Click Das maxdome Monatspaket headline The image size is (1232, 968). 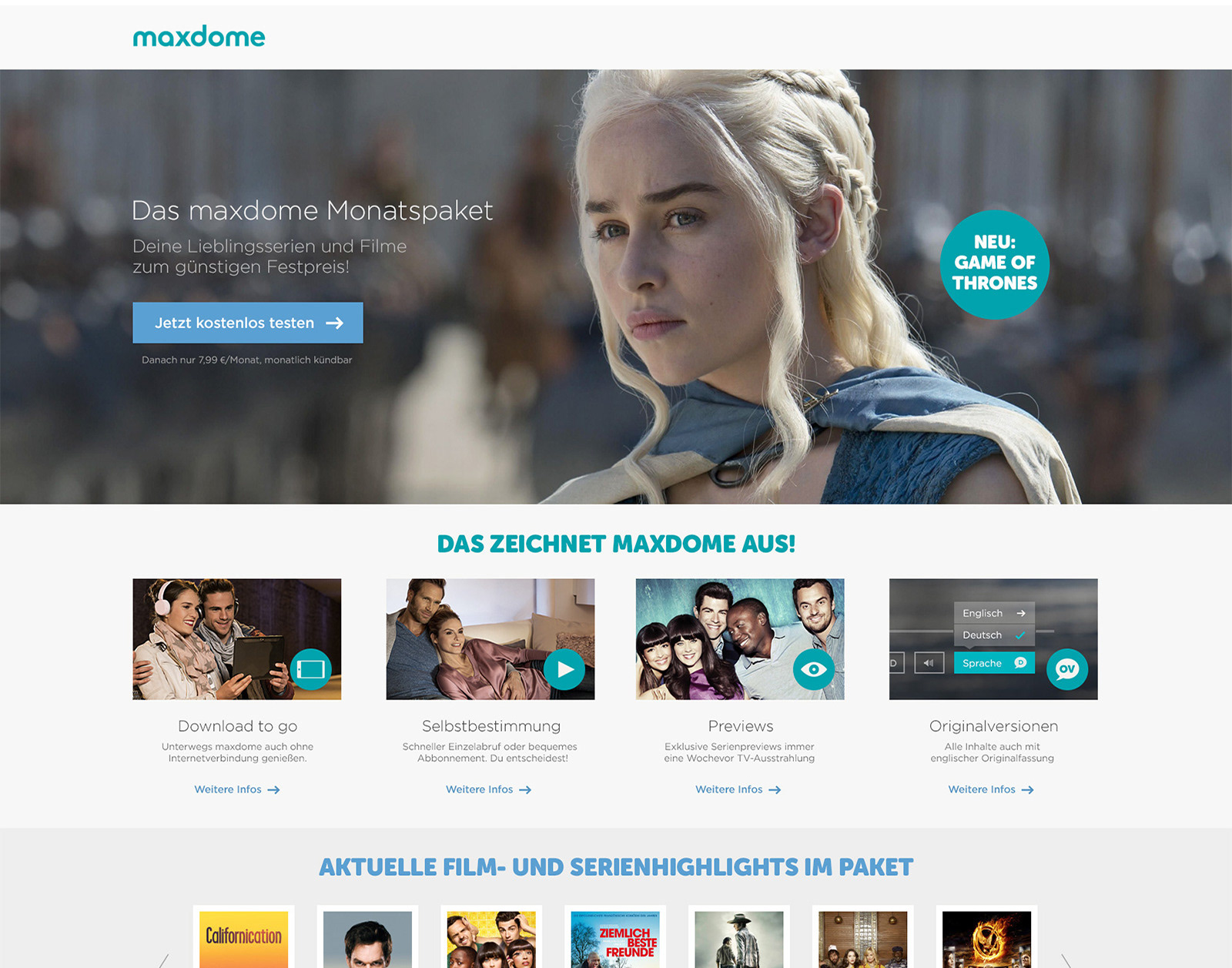click(312, 210)
